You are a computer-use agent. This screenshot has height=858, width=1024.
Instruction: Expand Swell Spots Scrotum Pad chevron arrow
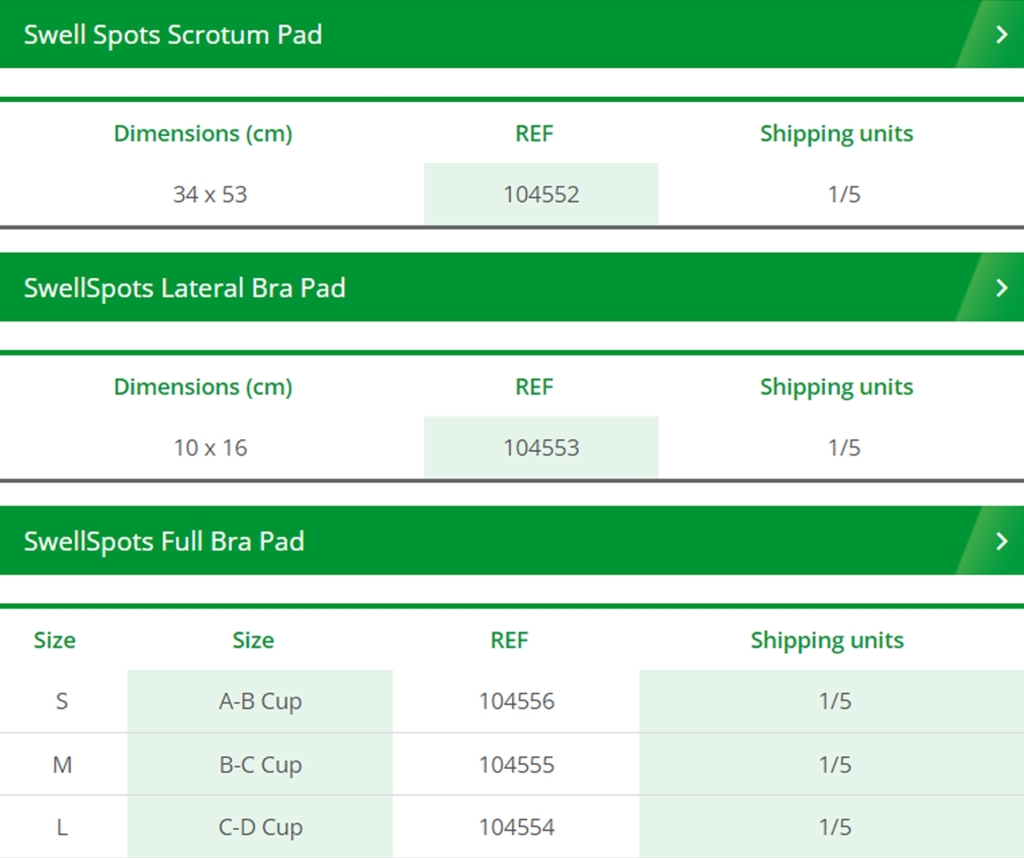click(x=1001, y=34)
